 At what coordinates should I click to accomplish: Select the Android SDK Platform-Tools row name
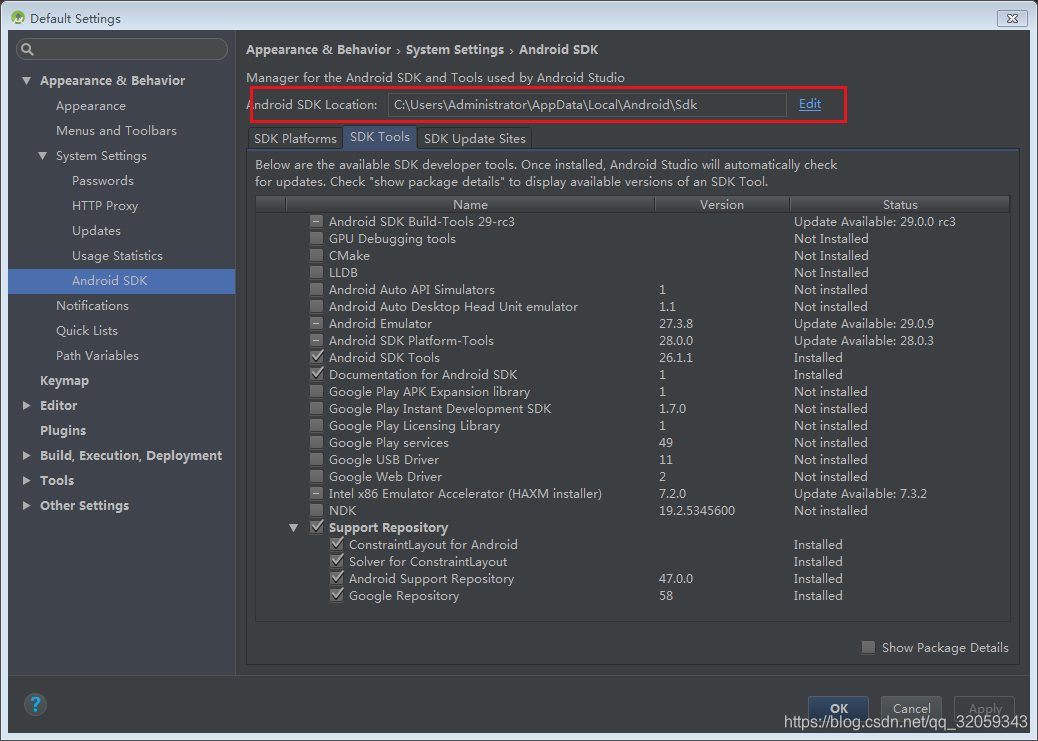coord(411,340)
